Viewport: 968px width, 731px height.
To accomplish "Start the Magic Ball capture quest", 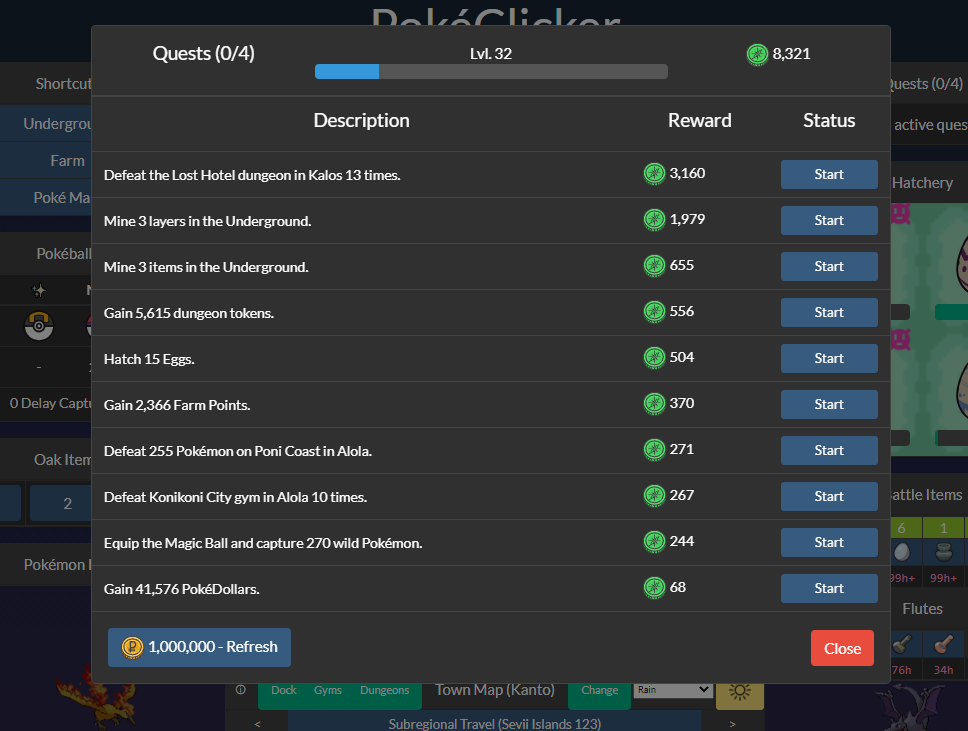I will pos(828,543).
